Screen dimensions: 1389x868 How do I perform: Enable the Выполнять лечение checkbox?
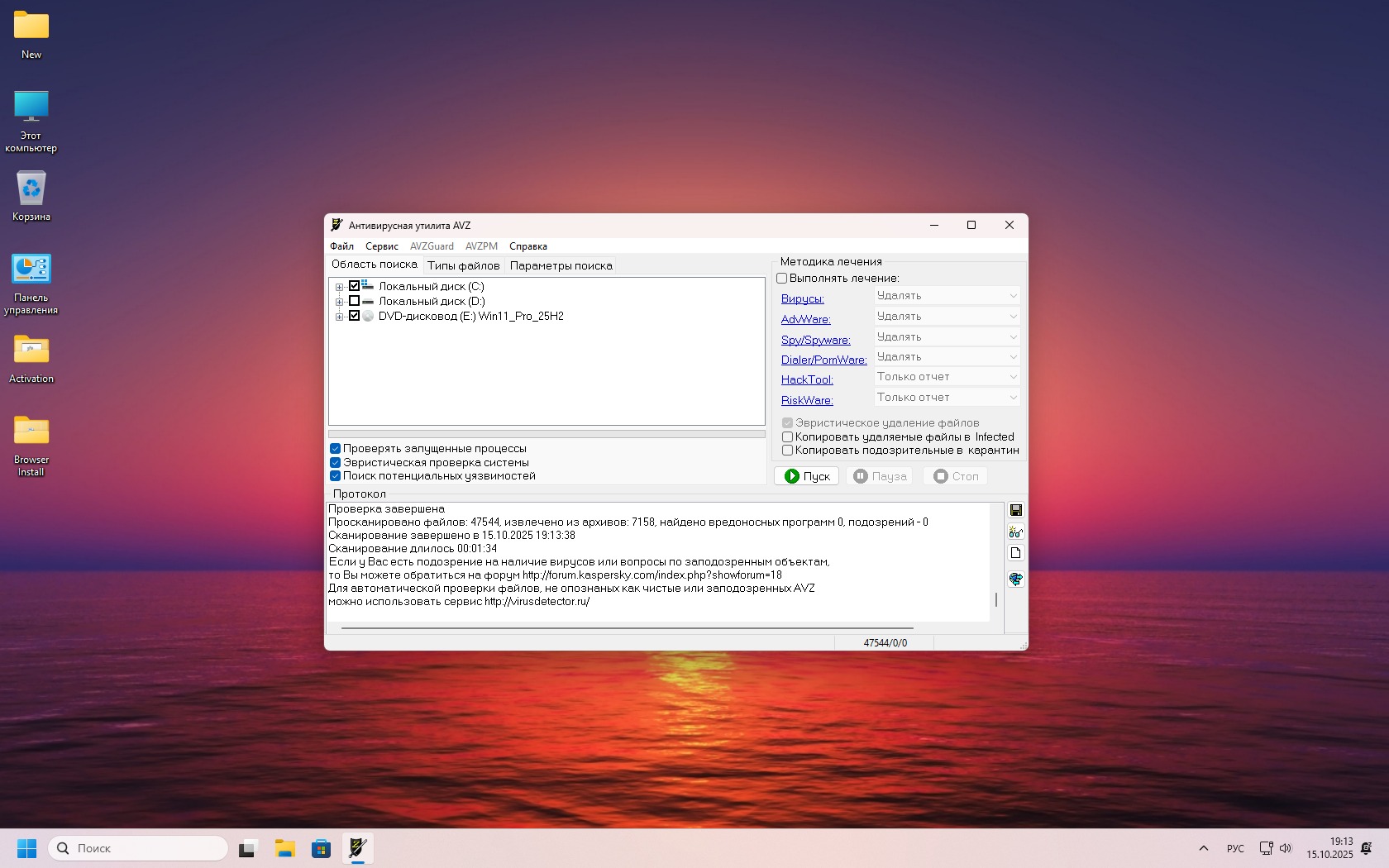click(782, 279)
